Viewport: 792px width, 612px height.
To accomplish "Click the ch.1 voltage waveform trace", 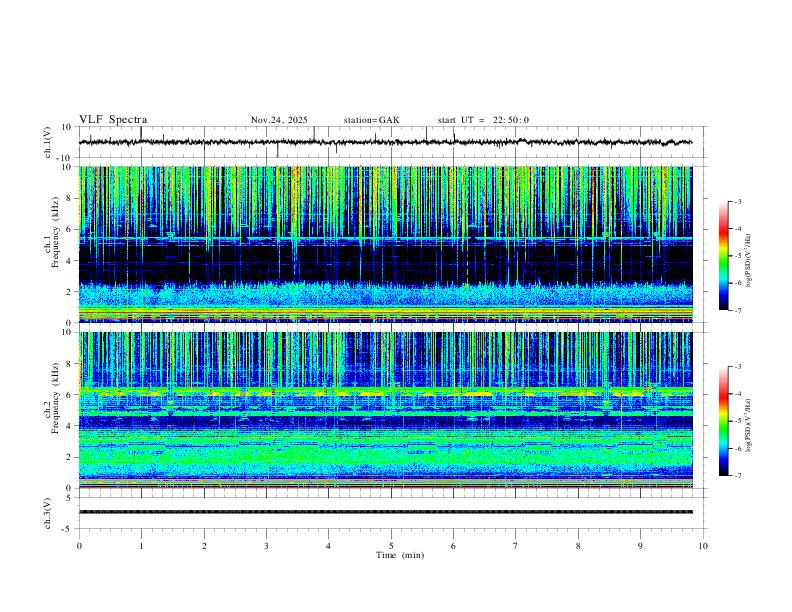I will click(x=385, y=142).
